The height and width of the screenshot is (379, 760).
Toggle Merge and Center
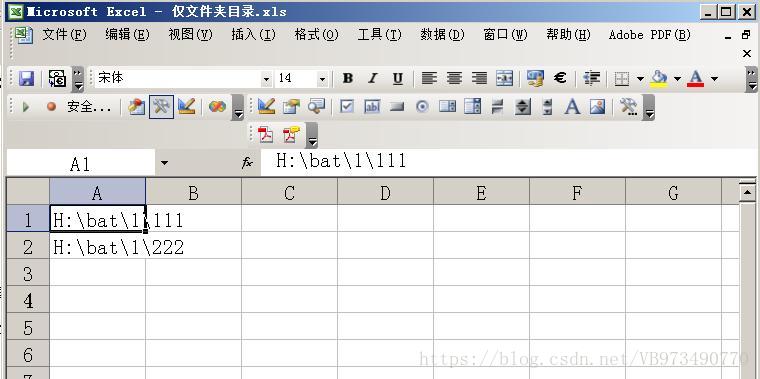[x=504, y=78]
